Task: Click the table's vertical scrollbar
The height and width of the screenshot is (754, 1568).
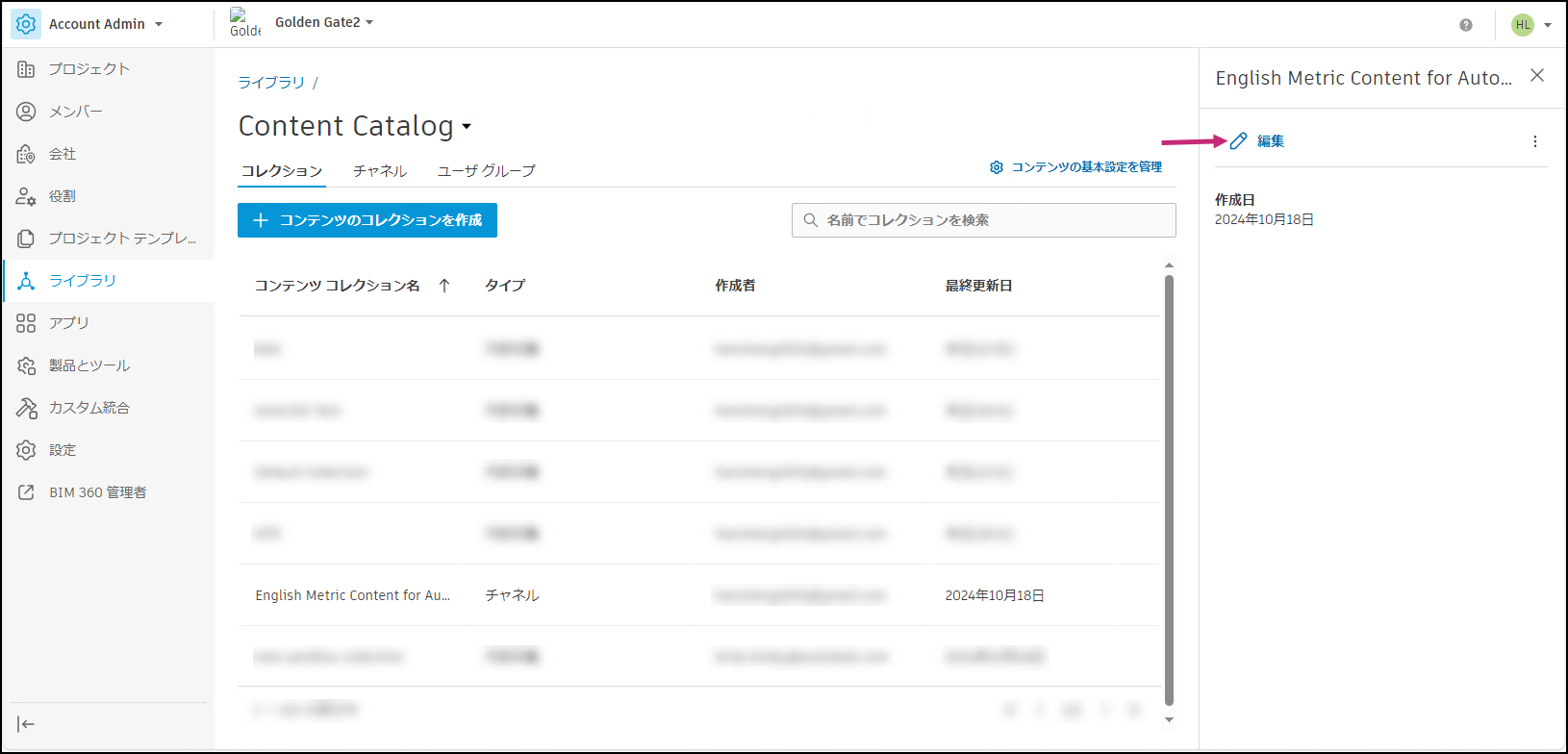Action: 1170,490
